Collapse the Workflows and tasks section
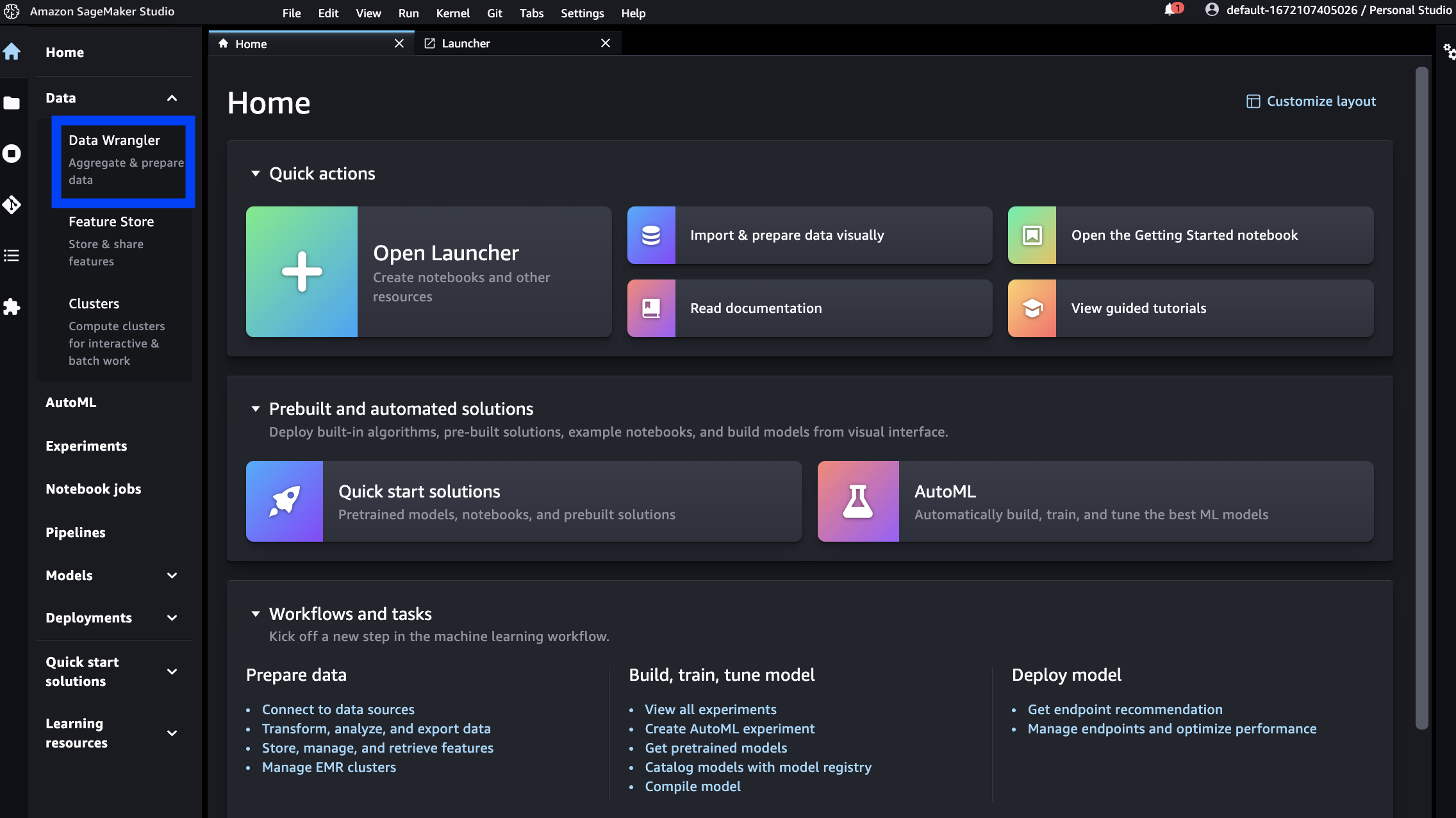Viewport: 1456px width, 818px height. pos(256,614)
